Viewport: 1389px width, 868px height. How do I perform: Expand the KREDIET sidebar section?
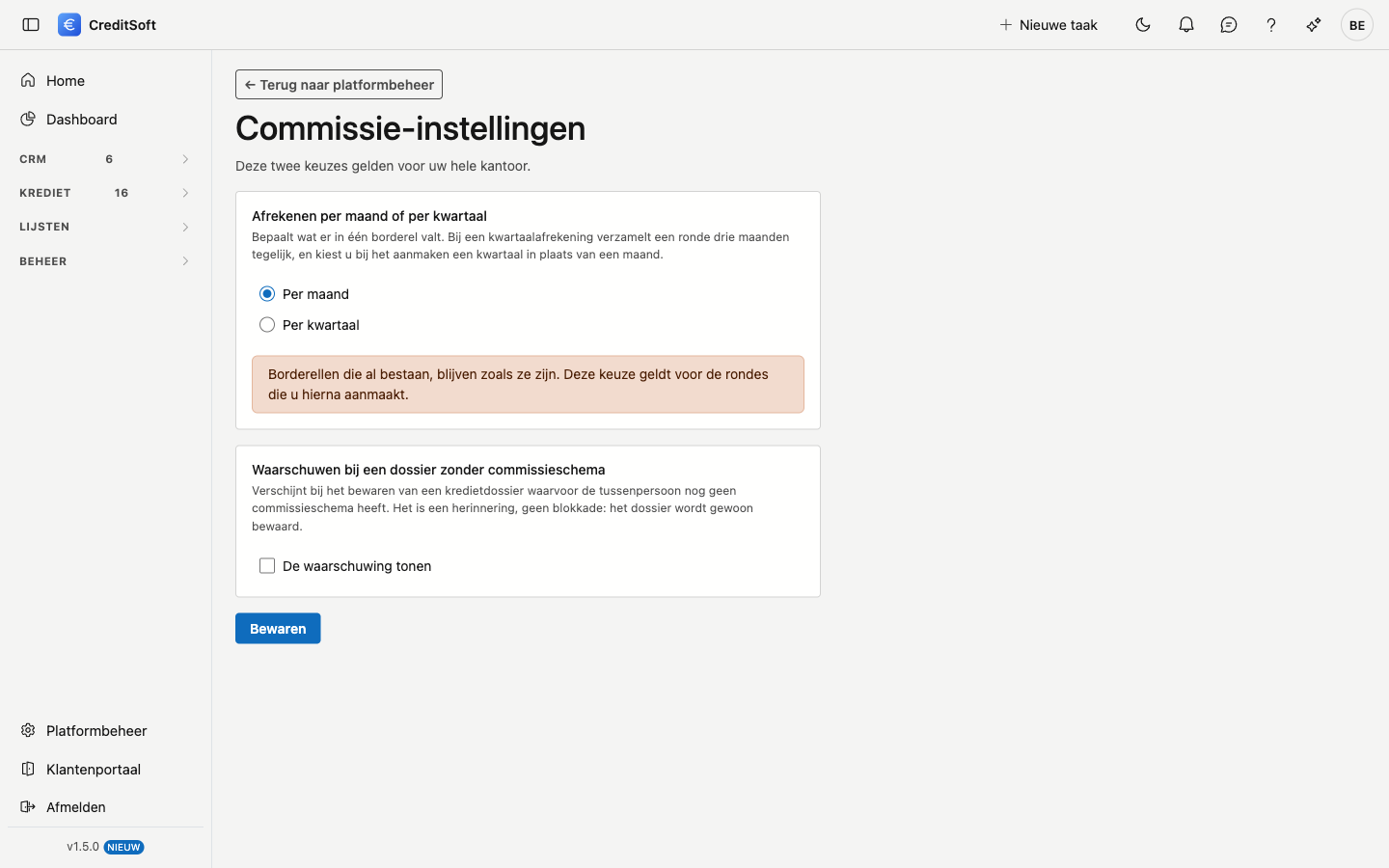(104, 193)
